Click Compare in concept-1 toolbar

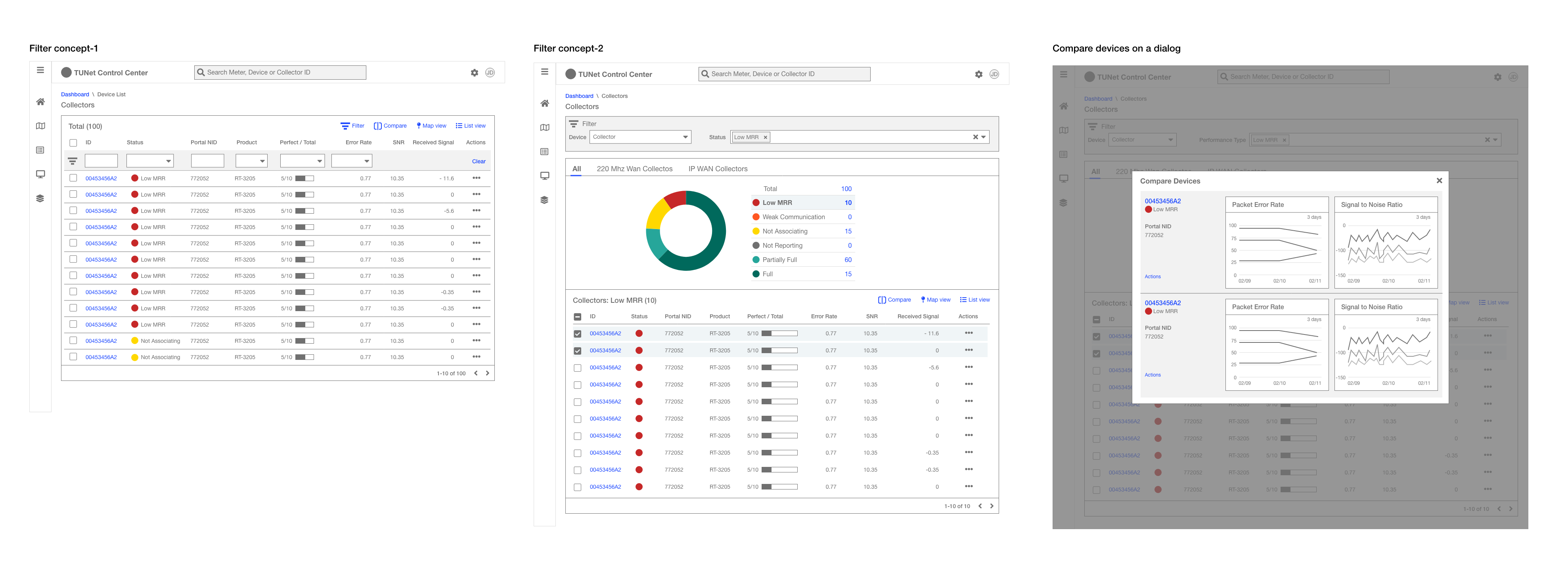click(390, 126)
